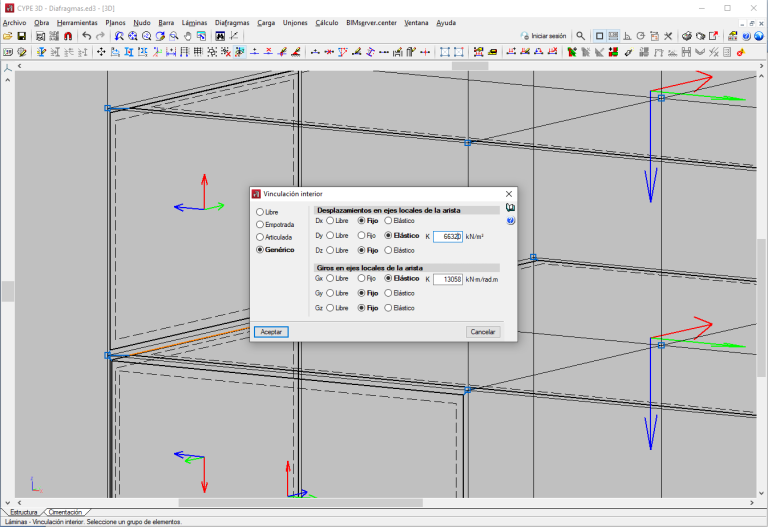Switch to the Cimentación tab

pyautogui.click(x=66, y=512)
